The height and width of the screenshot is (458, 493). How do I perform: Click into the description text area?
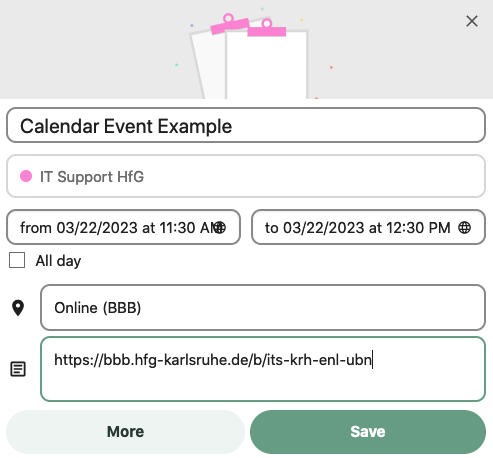pyautogui.click(x=263, y=369)
